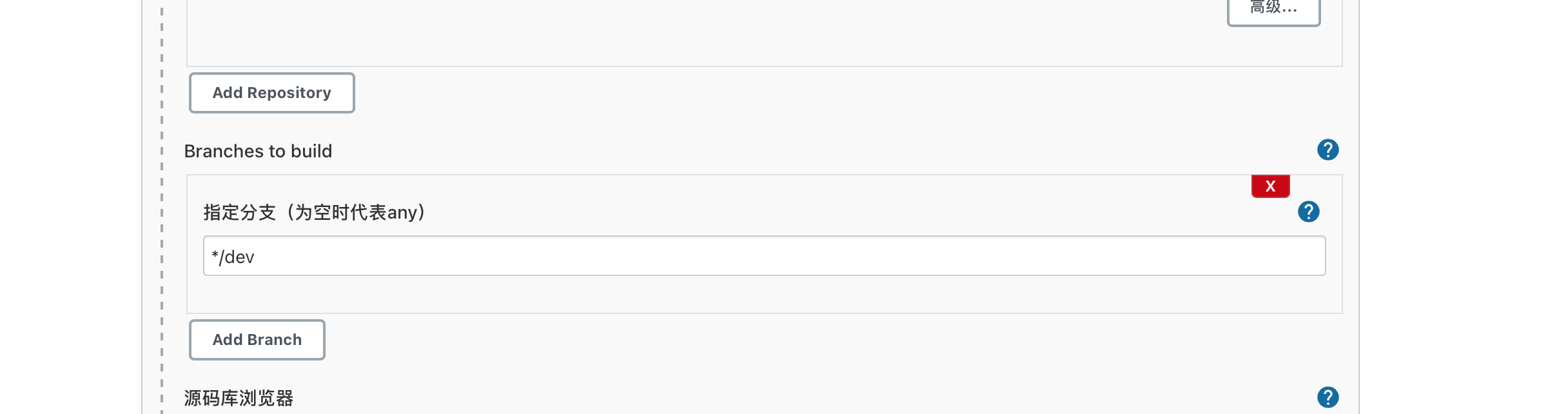Place cursor after */dev text
Viewport: 1568px width, 414px height.
click(x=256, y=257)
